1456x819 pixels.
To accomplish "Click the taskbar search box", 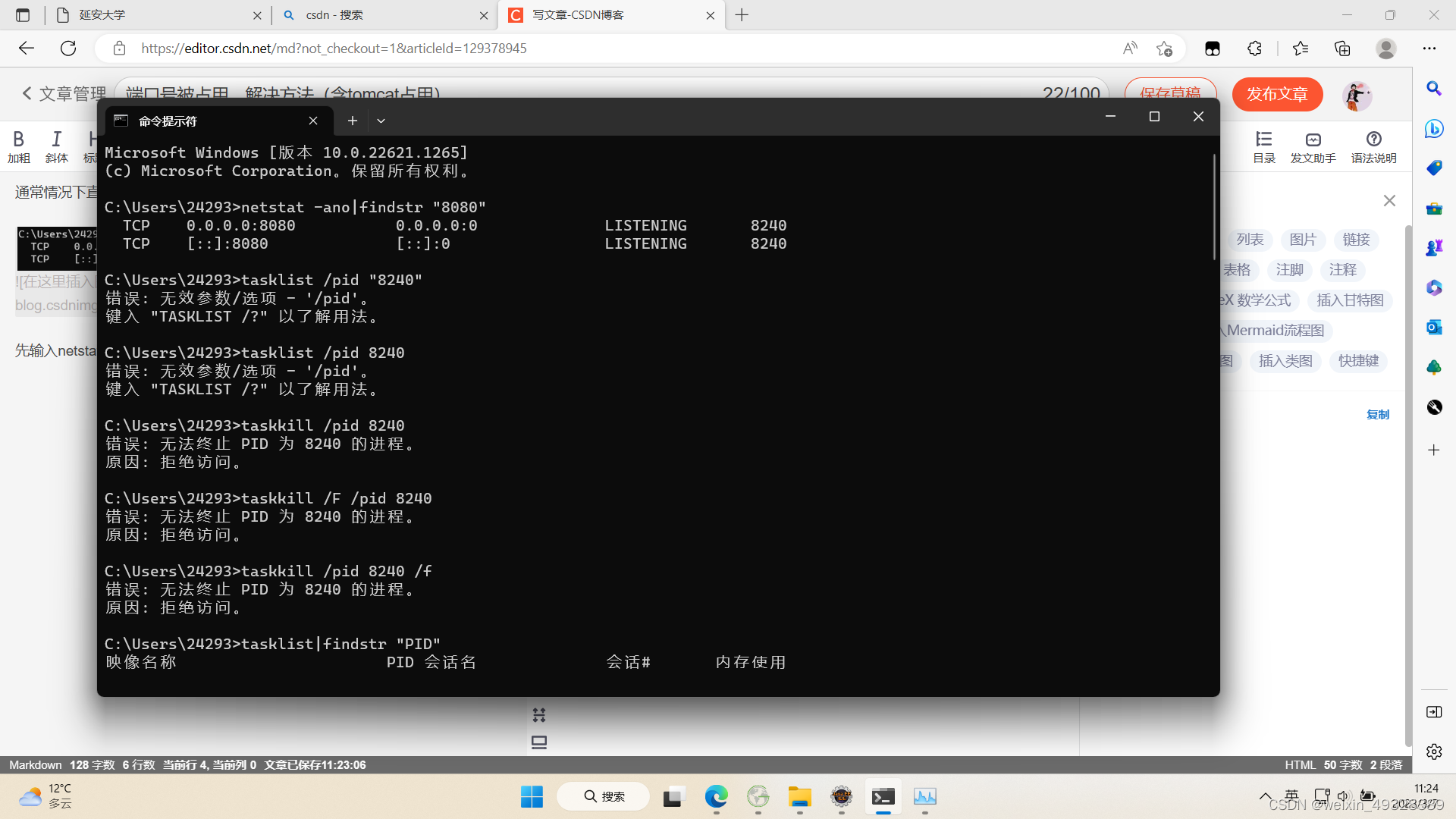I will [x=604, y=796].
